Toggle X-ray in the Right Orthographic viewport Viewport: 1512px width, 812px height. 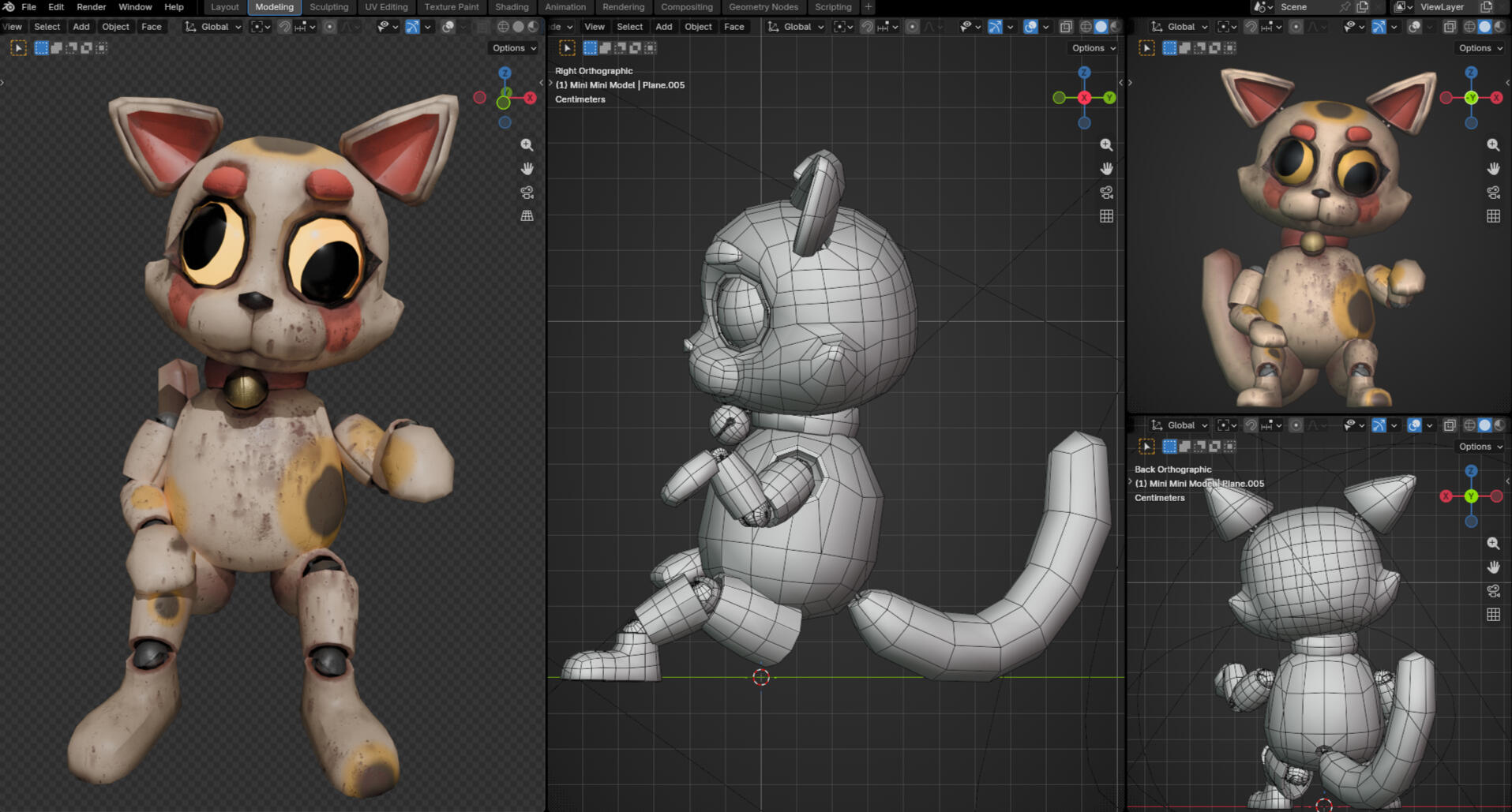coord(1066,27)
